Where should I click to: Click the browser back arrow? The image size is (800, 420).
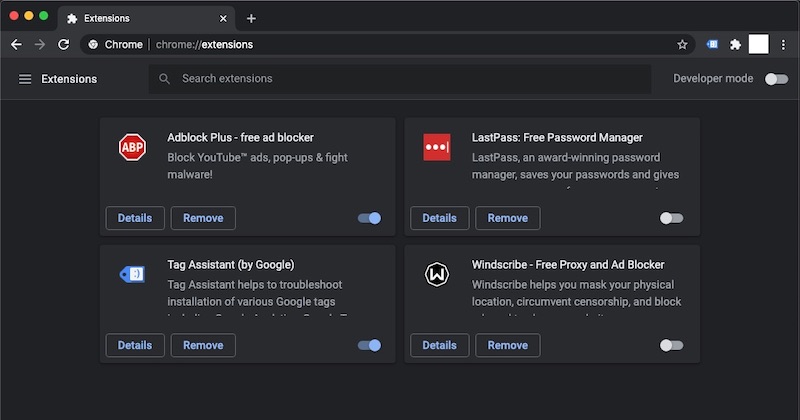point(16,44)
